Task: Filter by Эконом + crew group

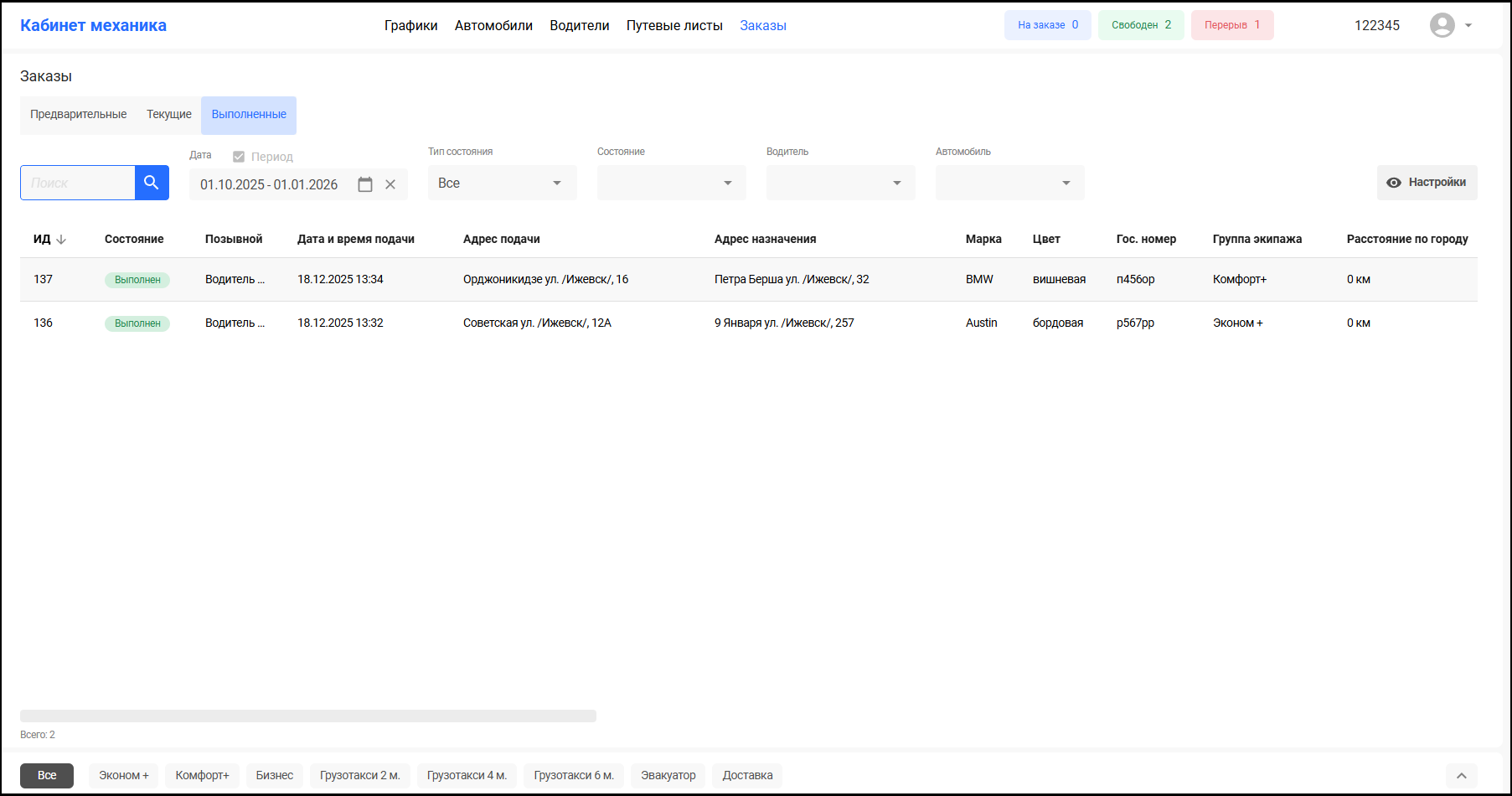Action: [124, 776]
